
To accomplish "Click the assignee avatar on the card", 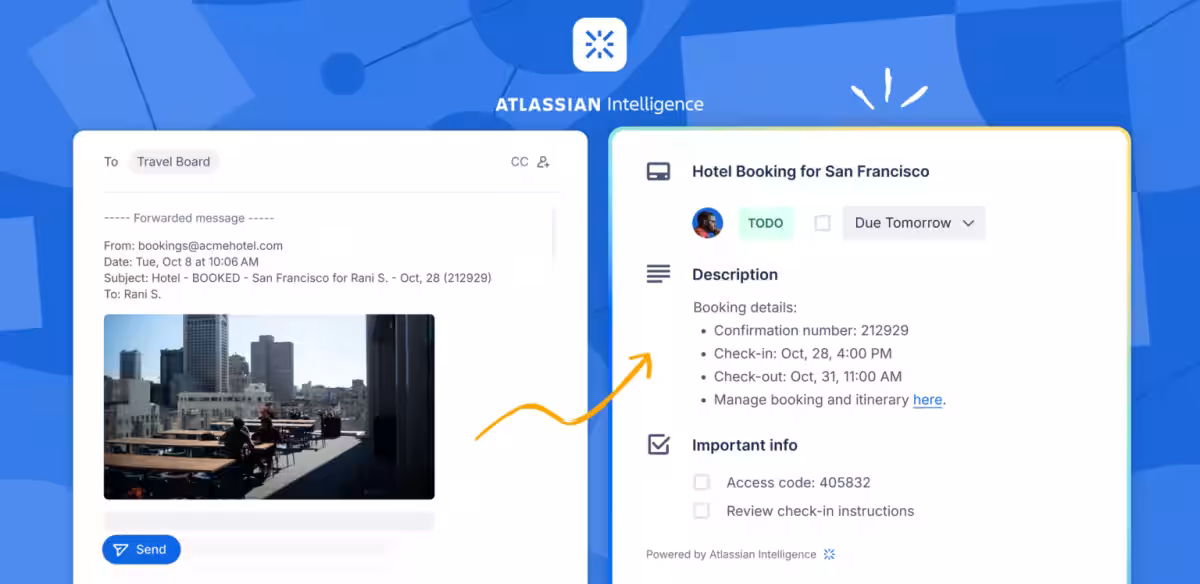I will coord(708,223).
